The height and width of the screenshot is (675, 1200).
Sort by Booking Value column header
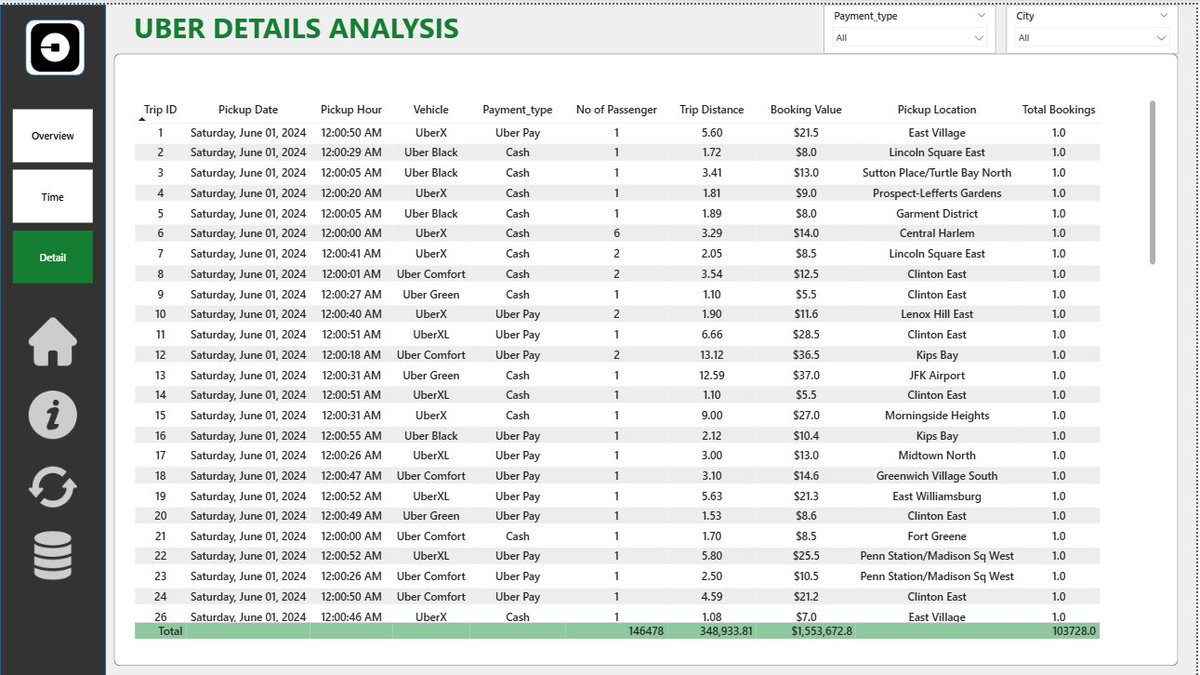[x=806, y=110]
